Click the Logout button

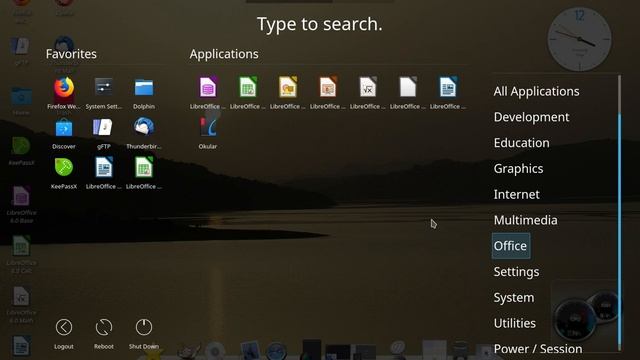(x=64, y=333)
